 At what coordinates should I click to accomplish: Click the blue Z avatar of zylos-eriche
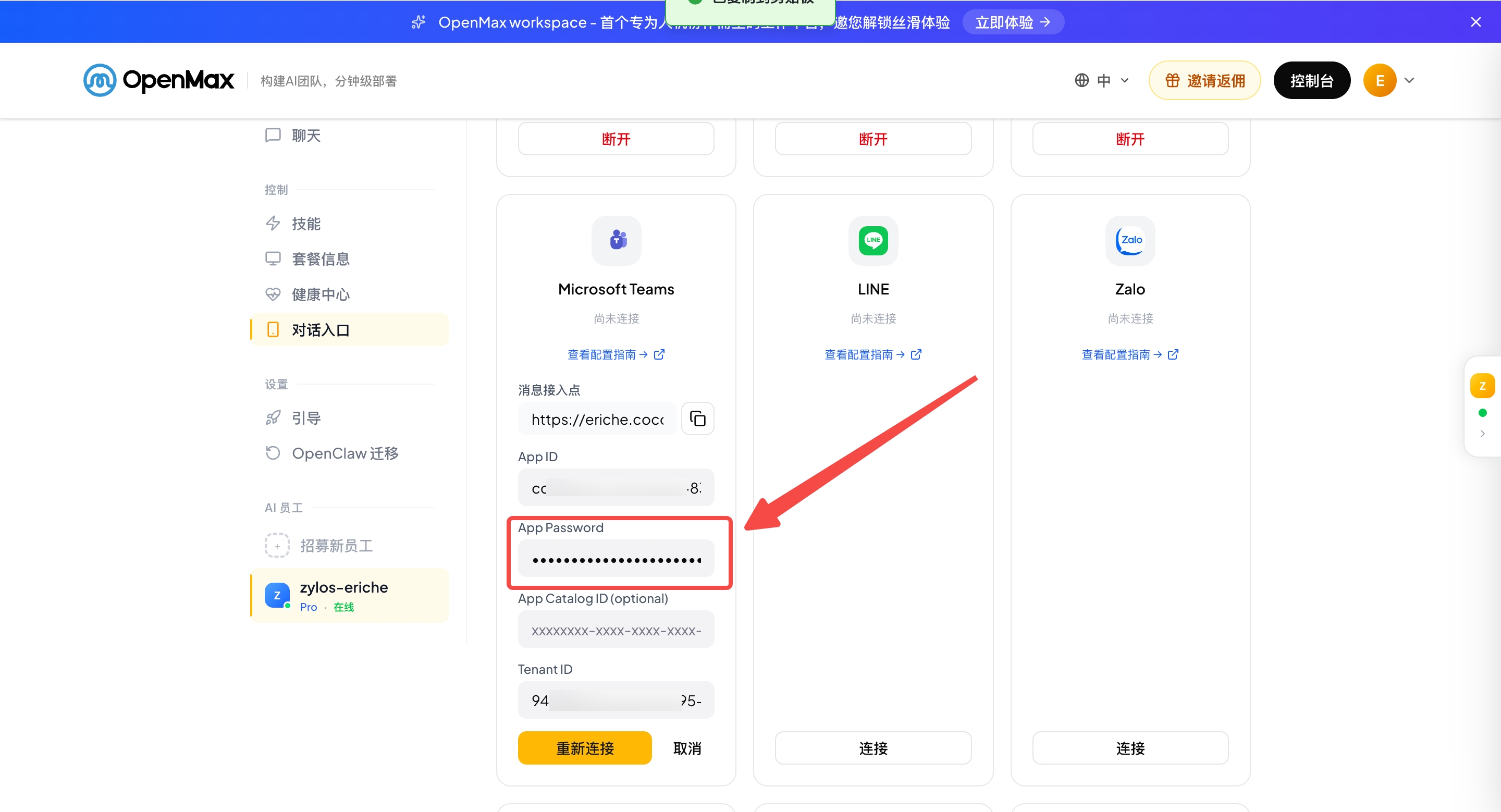pyautogui.click(x=277, y=595)
